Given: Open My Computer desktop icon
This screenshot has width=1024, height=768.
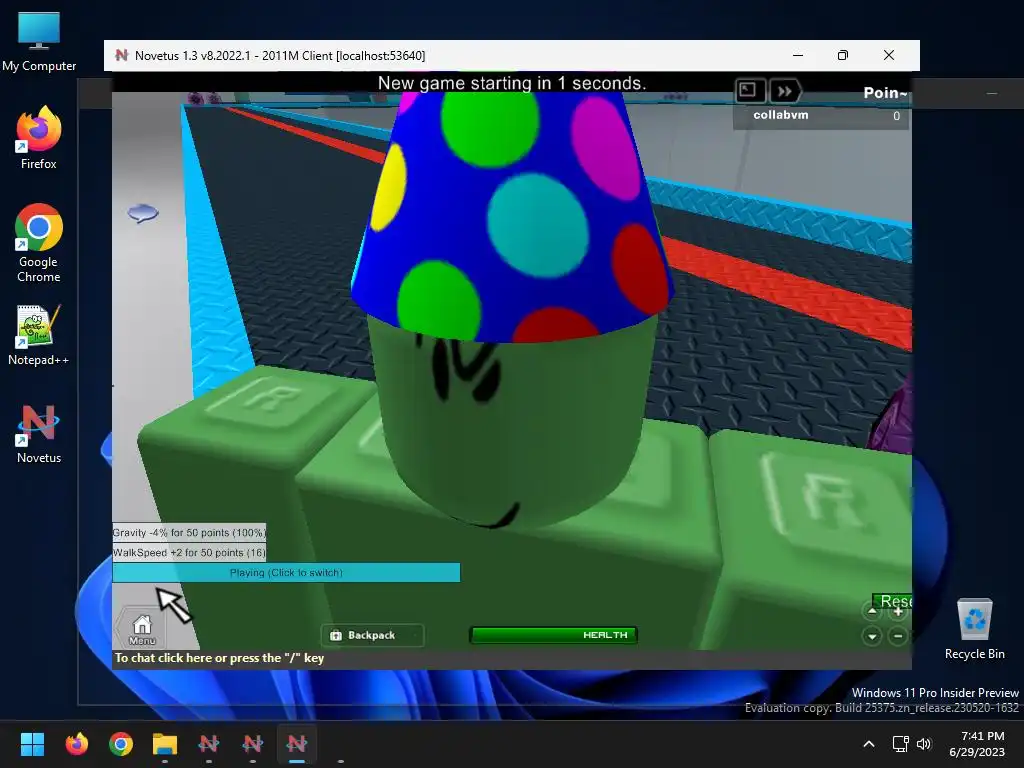Looking at the screenshot, I should click(39, 42).
